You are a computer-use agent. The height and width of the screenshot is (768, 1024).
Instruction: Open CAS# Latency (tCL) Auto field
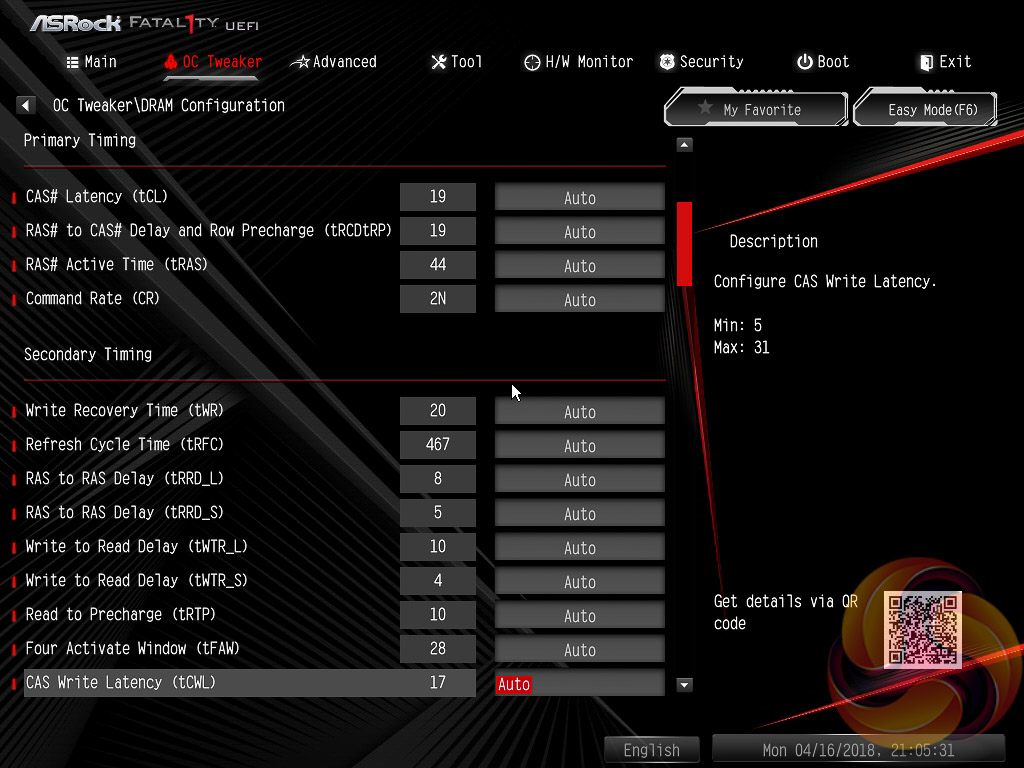[579, 198]
